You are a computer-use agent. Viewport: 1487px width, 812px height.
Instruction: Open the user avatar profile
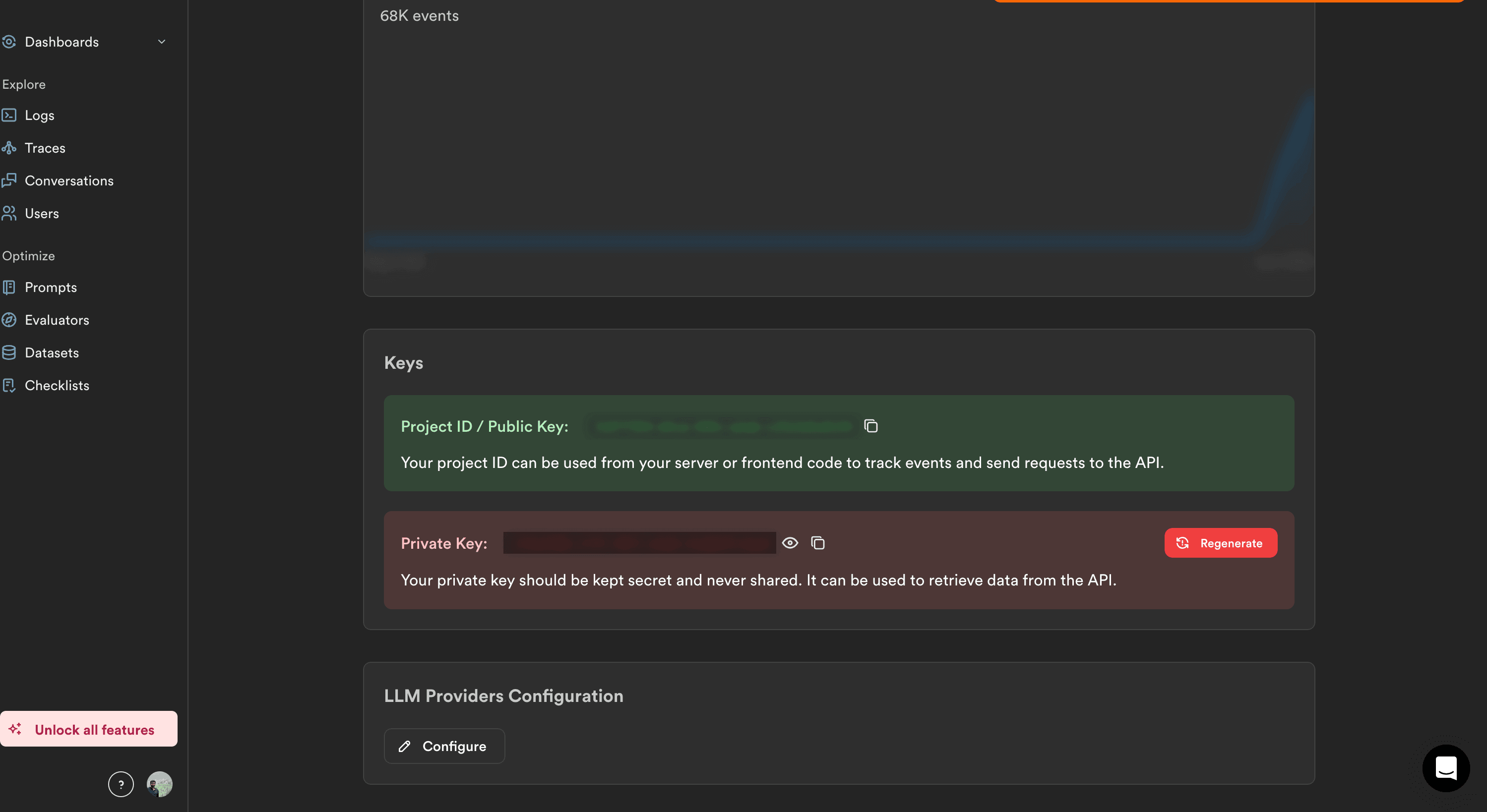[x=159, y=784]
